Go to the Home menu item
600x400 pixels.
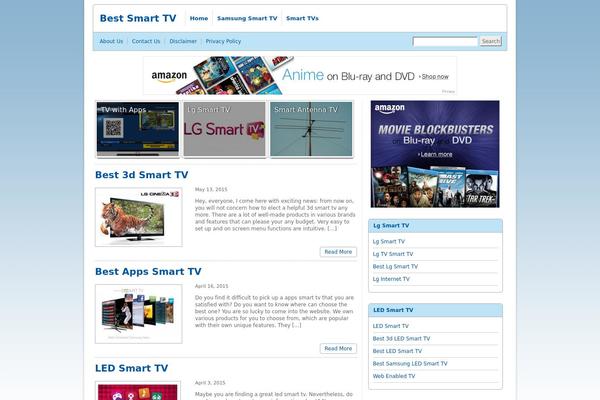point(199,18)
